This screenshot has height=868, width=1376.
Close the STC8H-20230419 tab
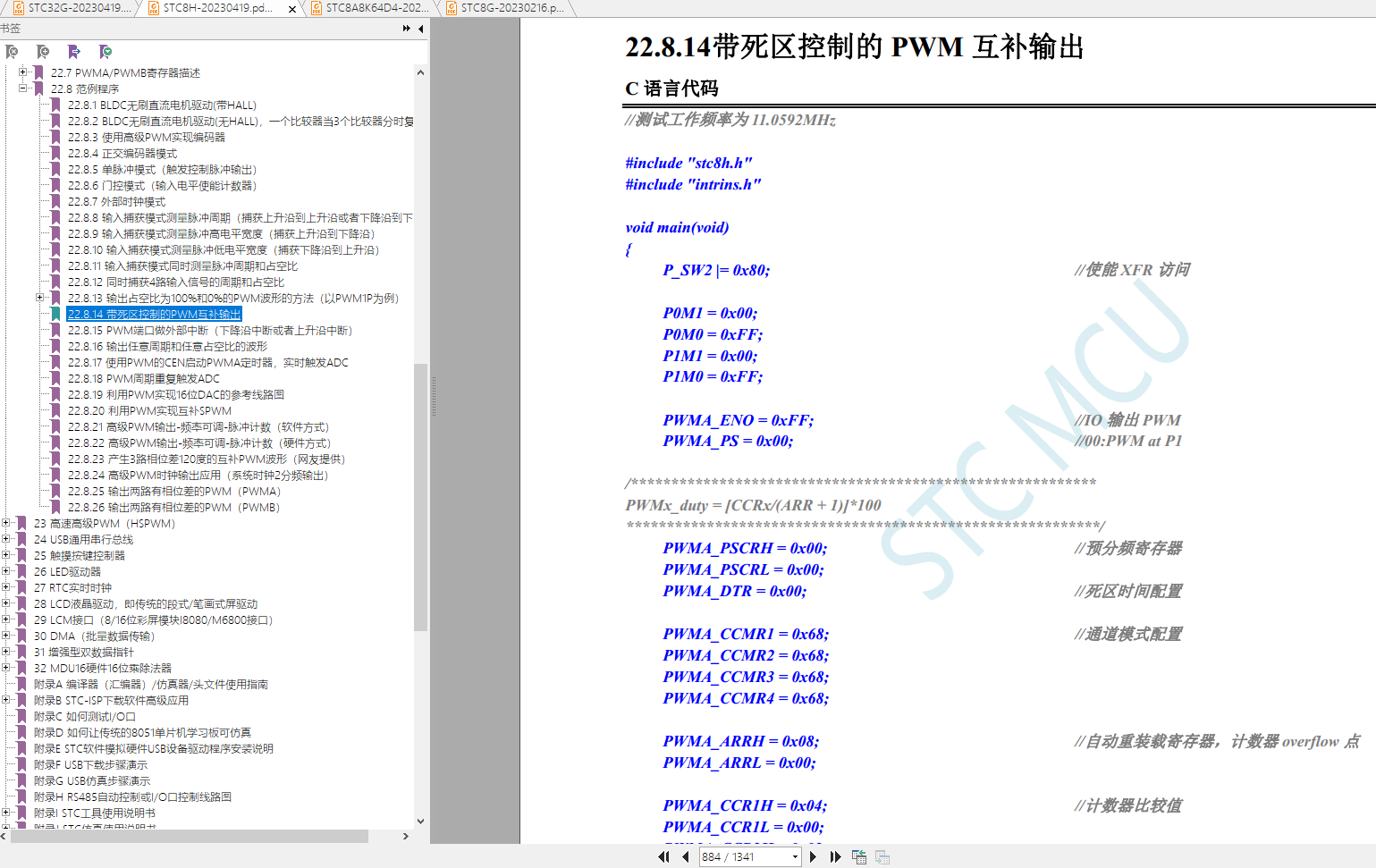(x=292, y=9)
